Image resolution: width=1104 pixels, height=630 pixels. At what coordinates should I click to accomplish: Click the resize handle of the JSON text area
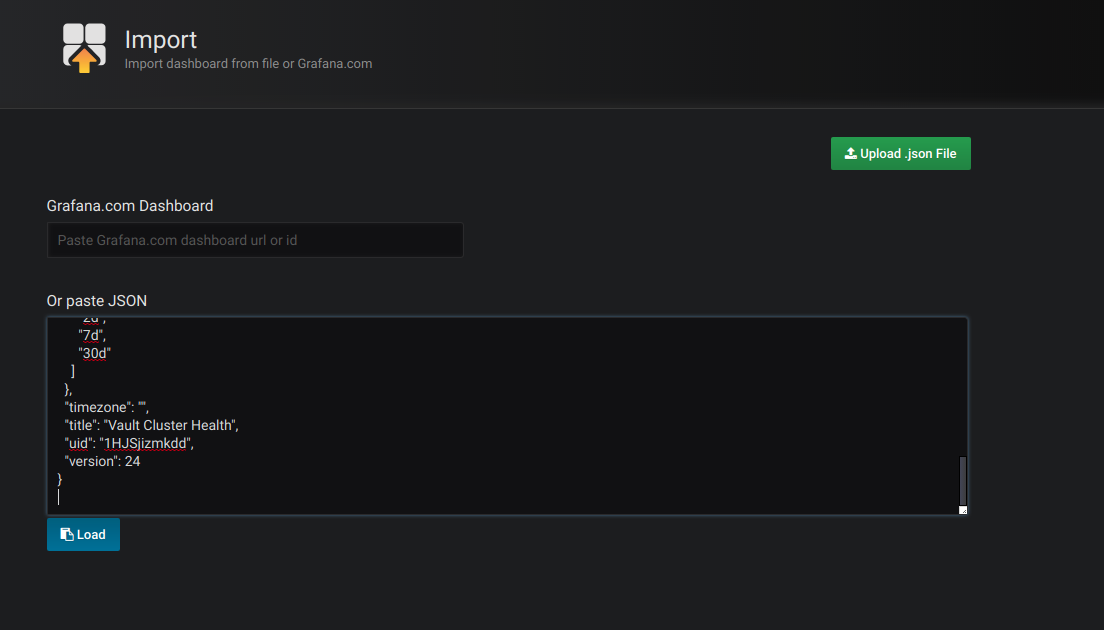tap(963, 511)
